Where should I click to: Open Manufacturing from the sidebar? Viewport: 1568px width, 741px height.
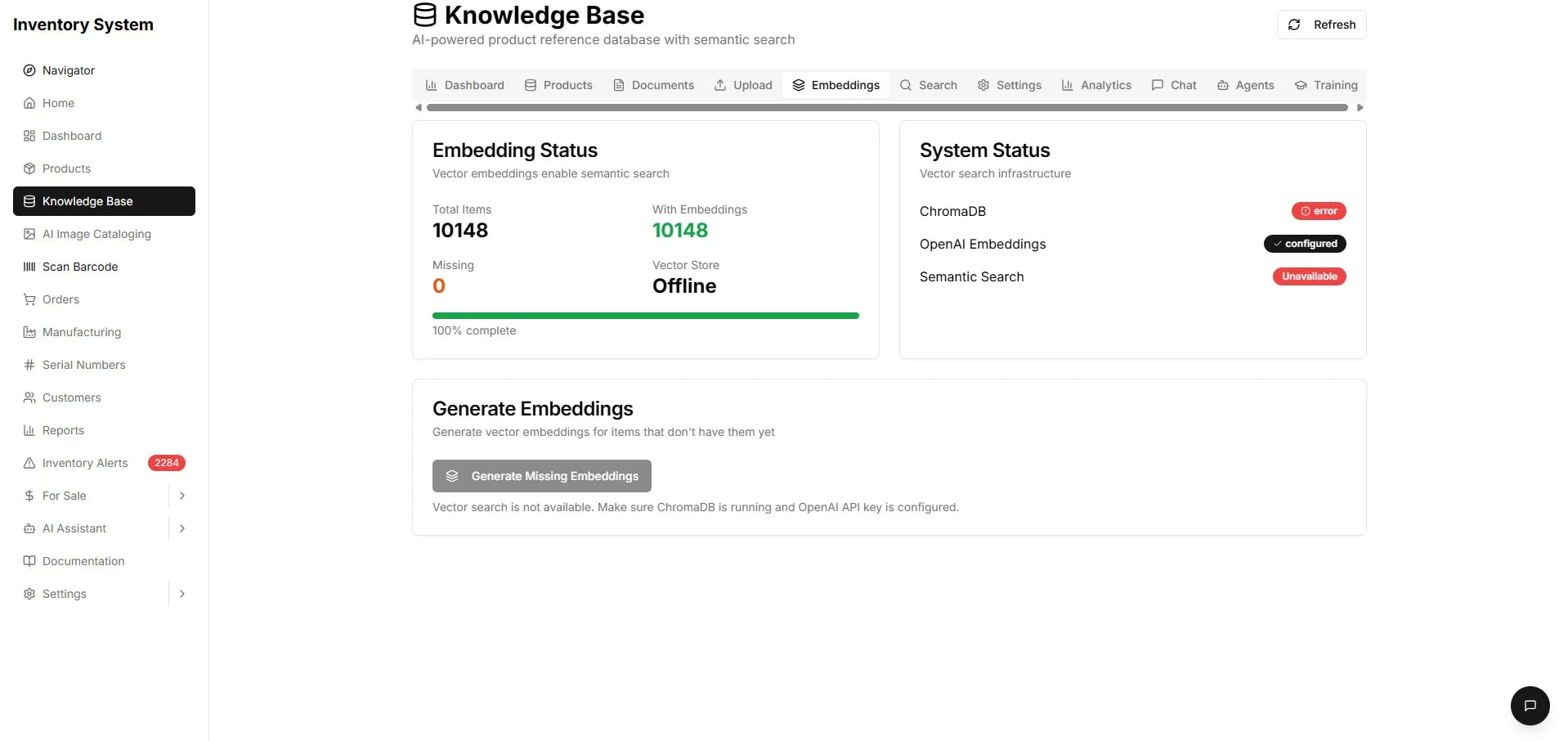click(x=104, y=332)
